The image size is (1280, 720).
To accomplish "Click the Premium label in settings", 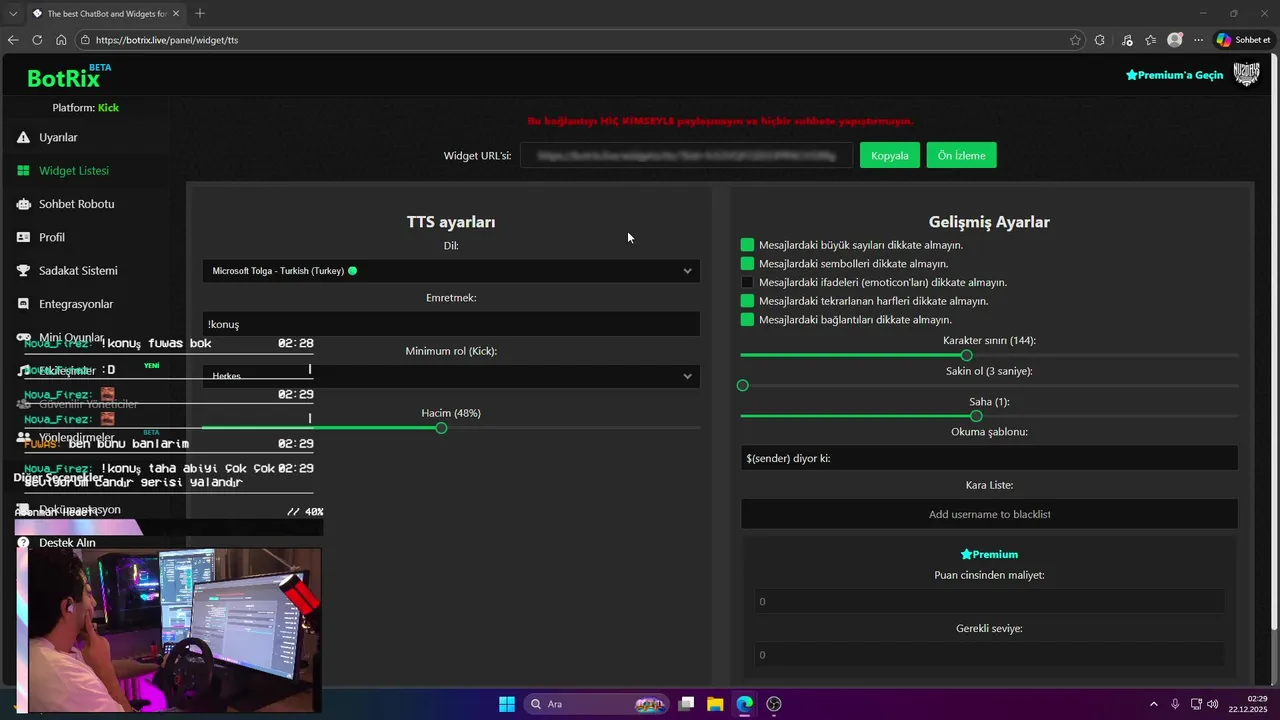I will click(989, 554).
